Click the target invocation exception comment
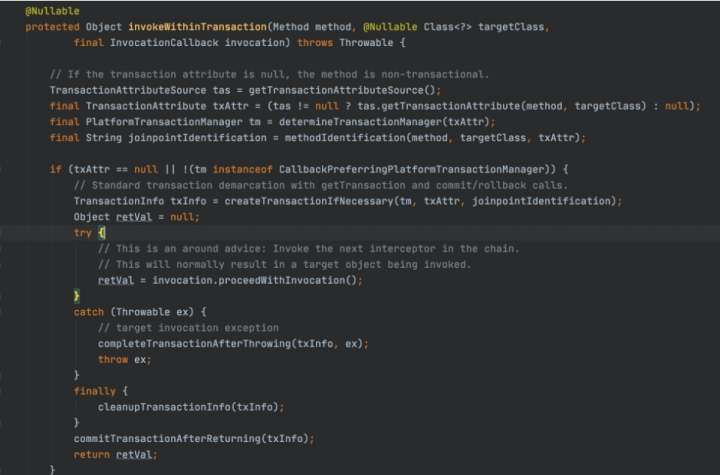Image resolution: width=720 pixels, height=475 pixels. click(188, 328)
